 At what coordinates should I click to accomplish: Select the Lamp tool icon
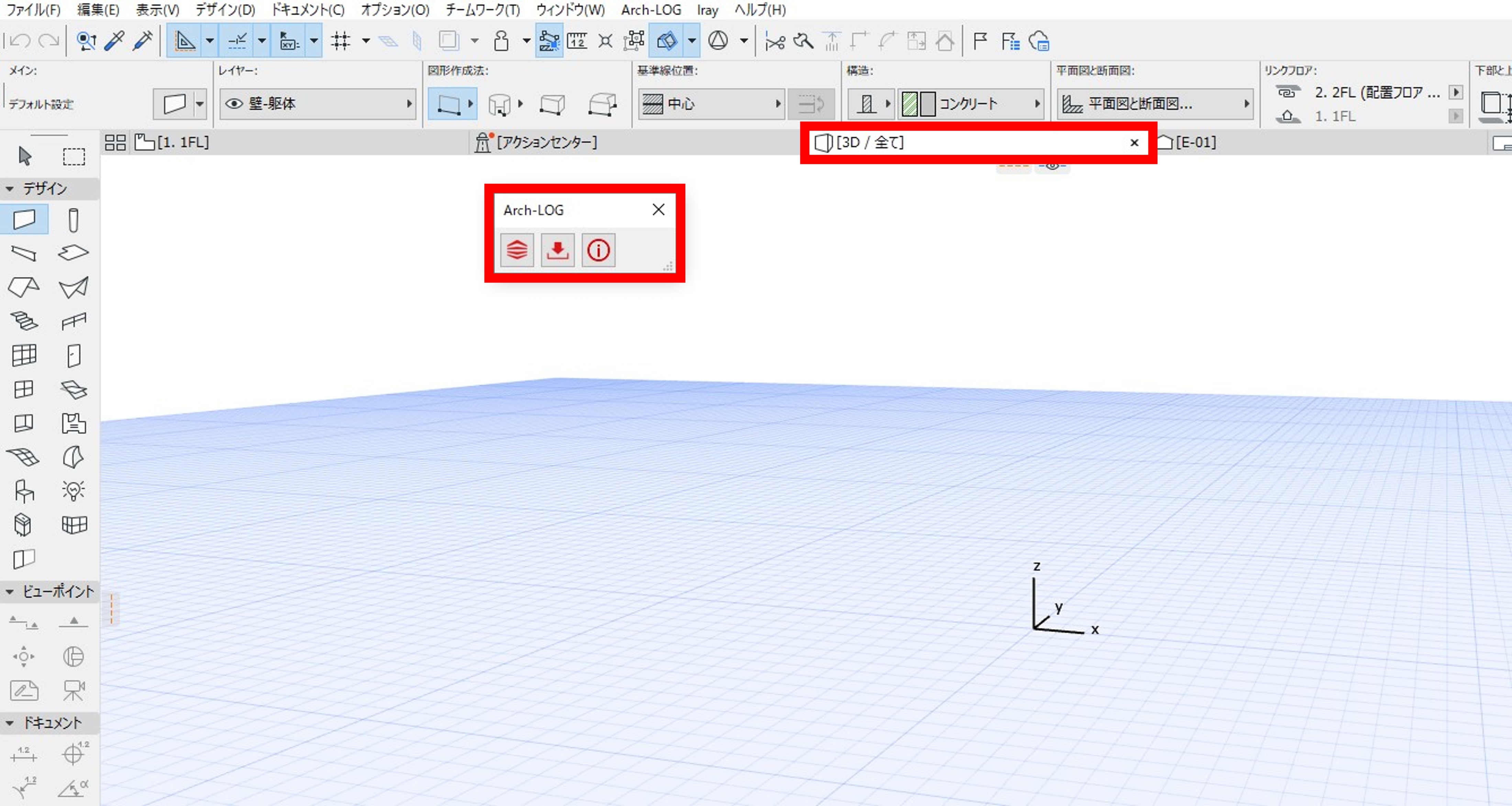(74, 490)
